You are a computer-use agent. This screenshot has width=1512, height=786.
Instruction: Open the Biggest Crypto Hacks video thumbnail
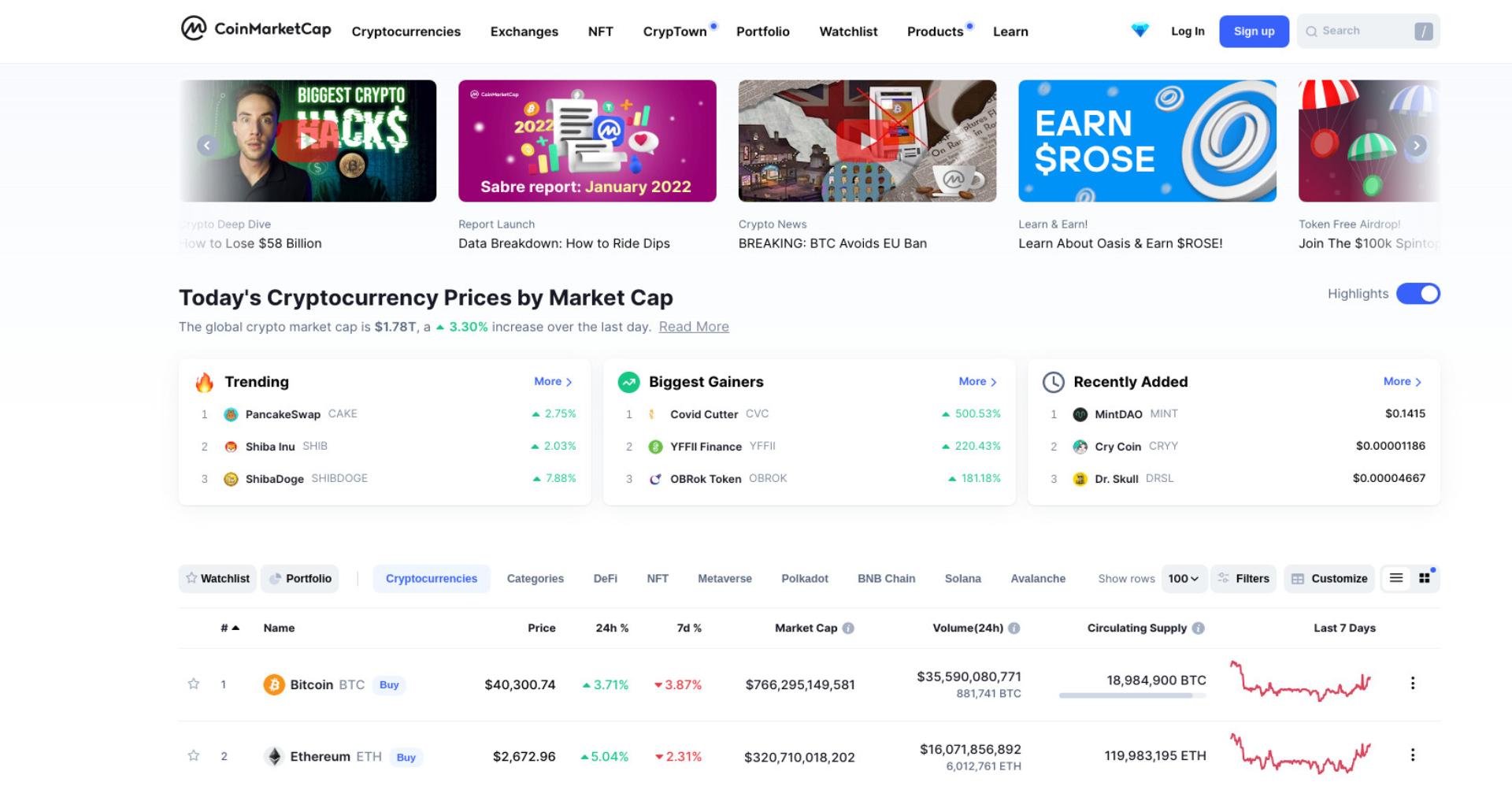tap(308, 141)
